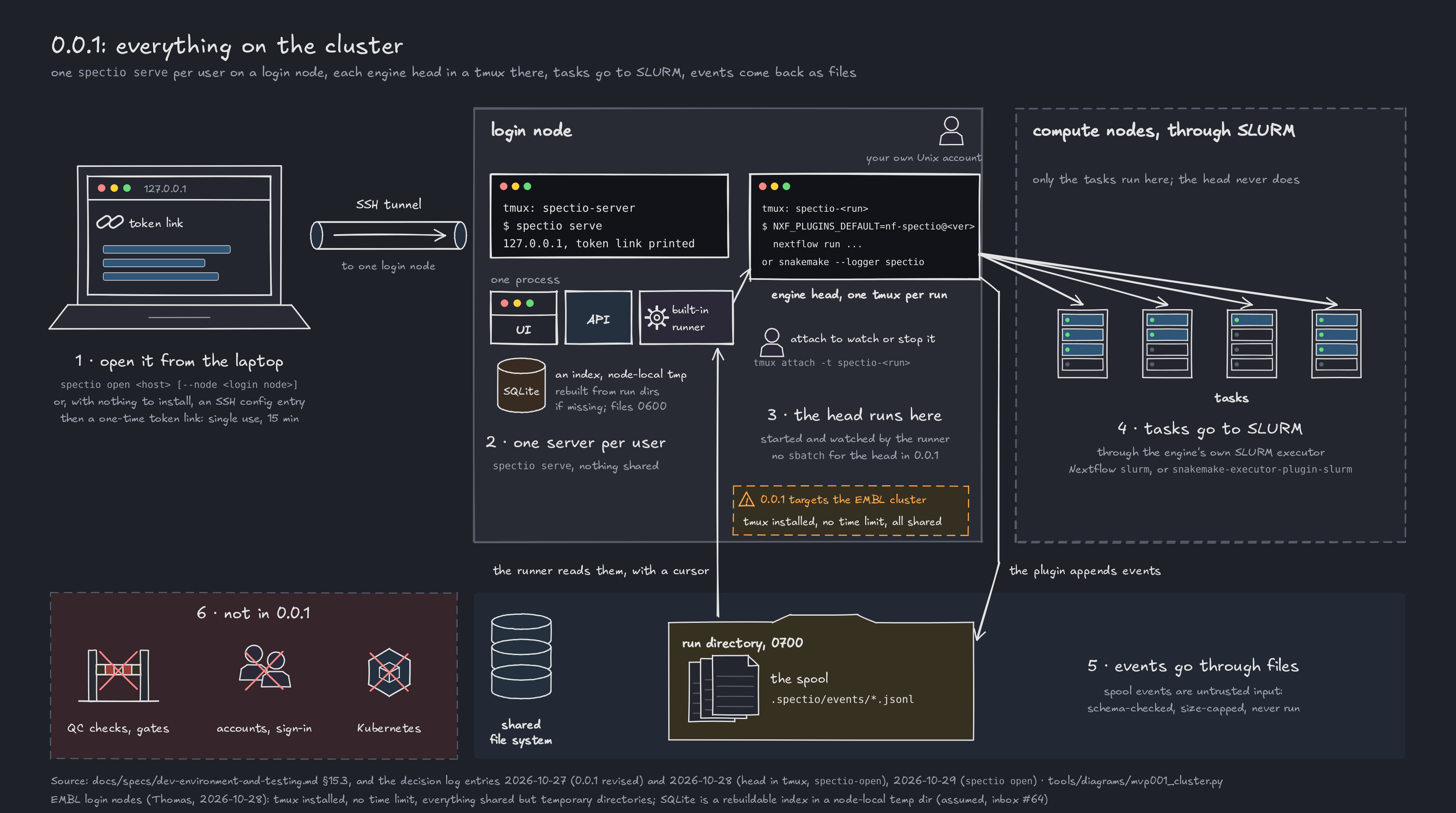
Task: Click the SSH tunnel pipe graphic
Action: tap(388, 235)
